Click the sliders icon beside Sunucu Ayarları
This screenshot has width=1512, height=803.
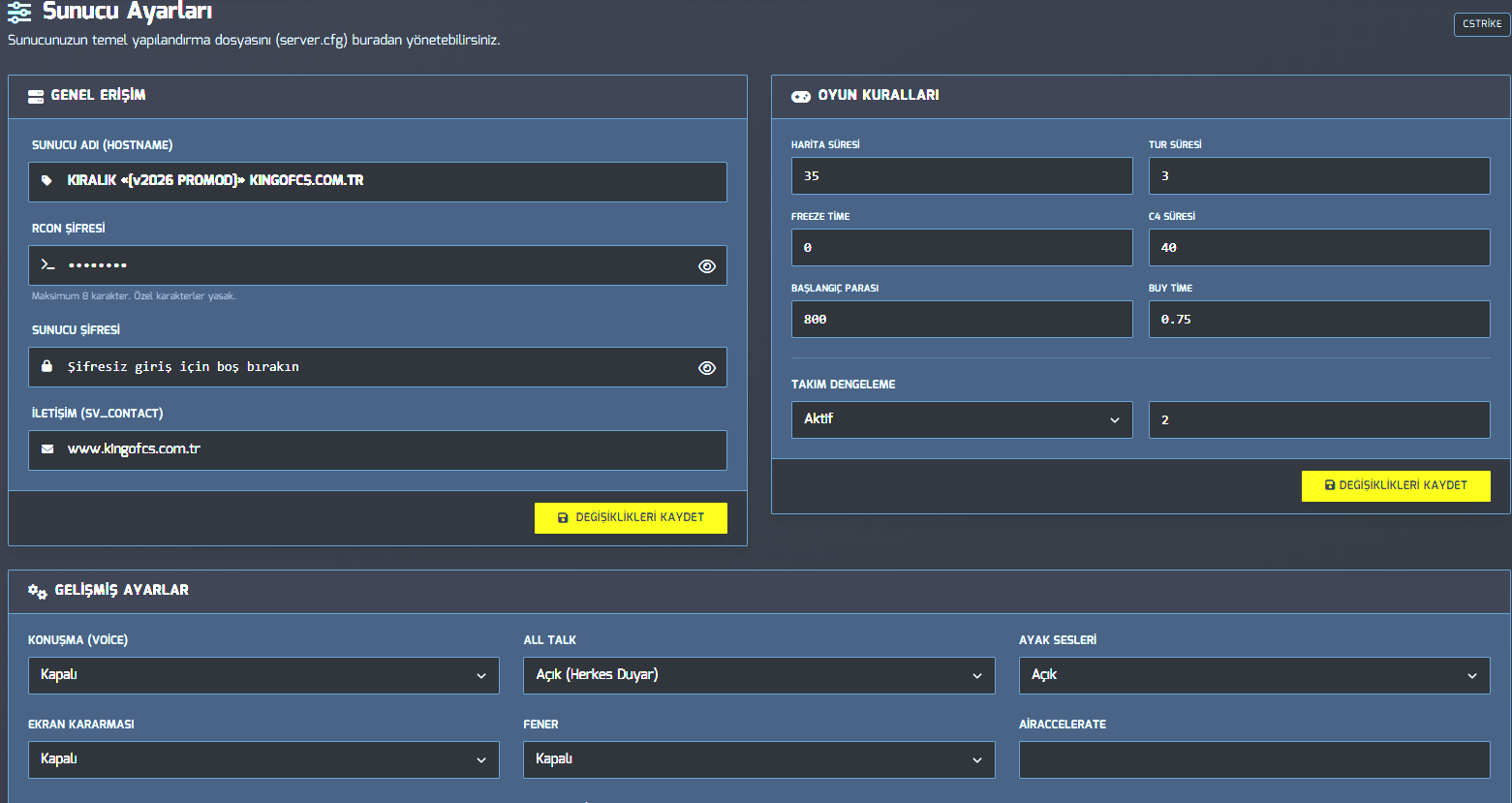click(19, 12)
